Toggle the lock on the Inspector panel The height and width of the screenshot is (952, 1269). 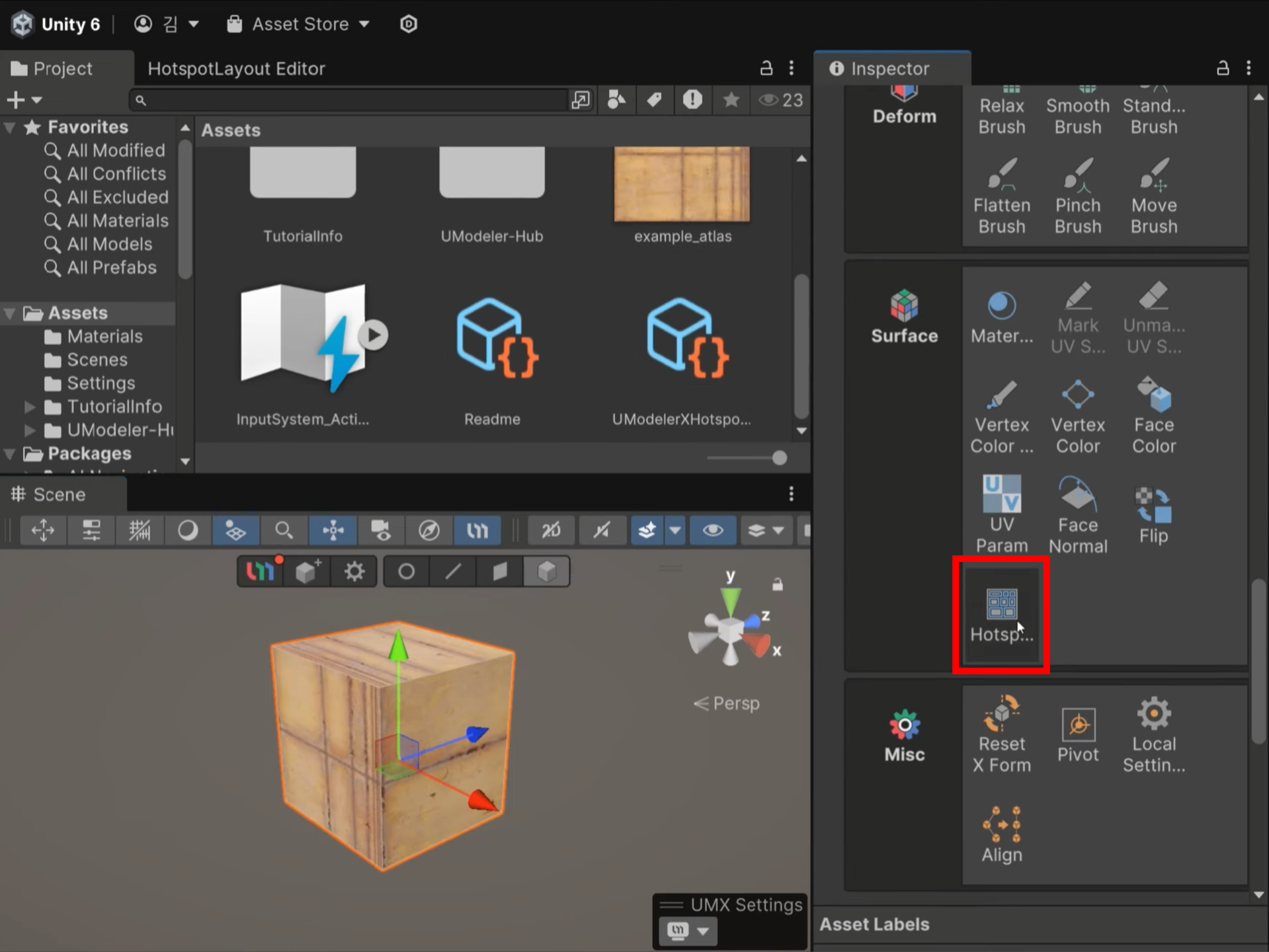tap(1223, 68)
